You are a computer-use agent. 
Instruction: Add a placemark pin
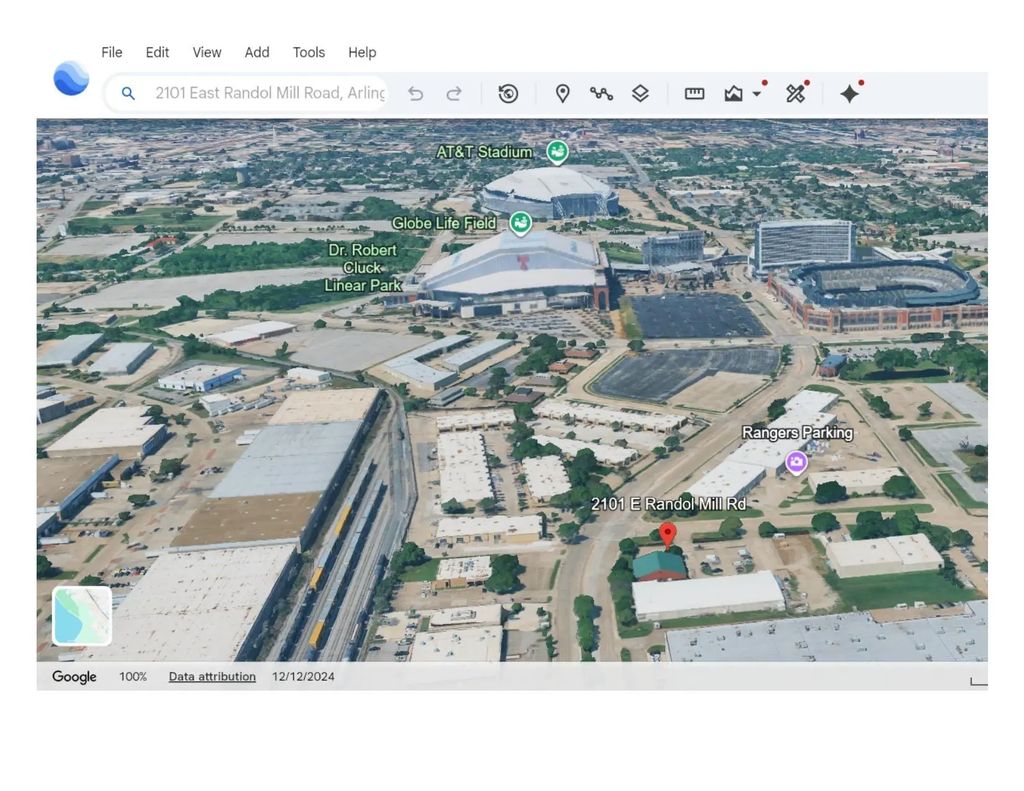coord(562,94)
